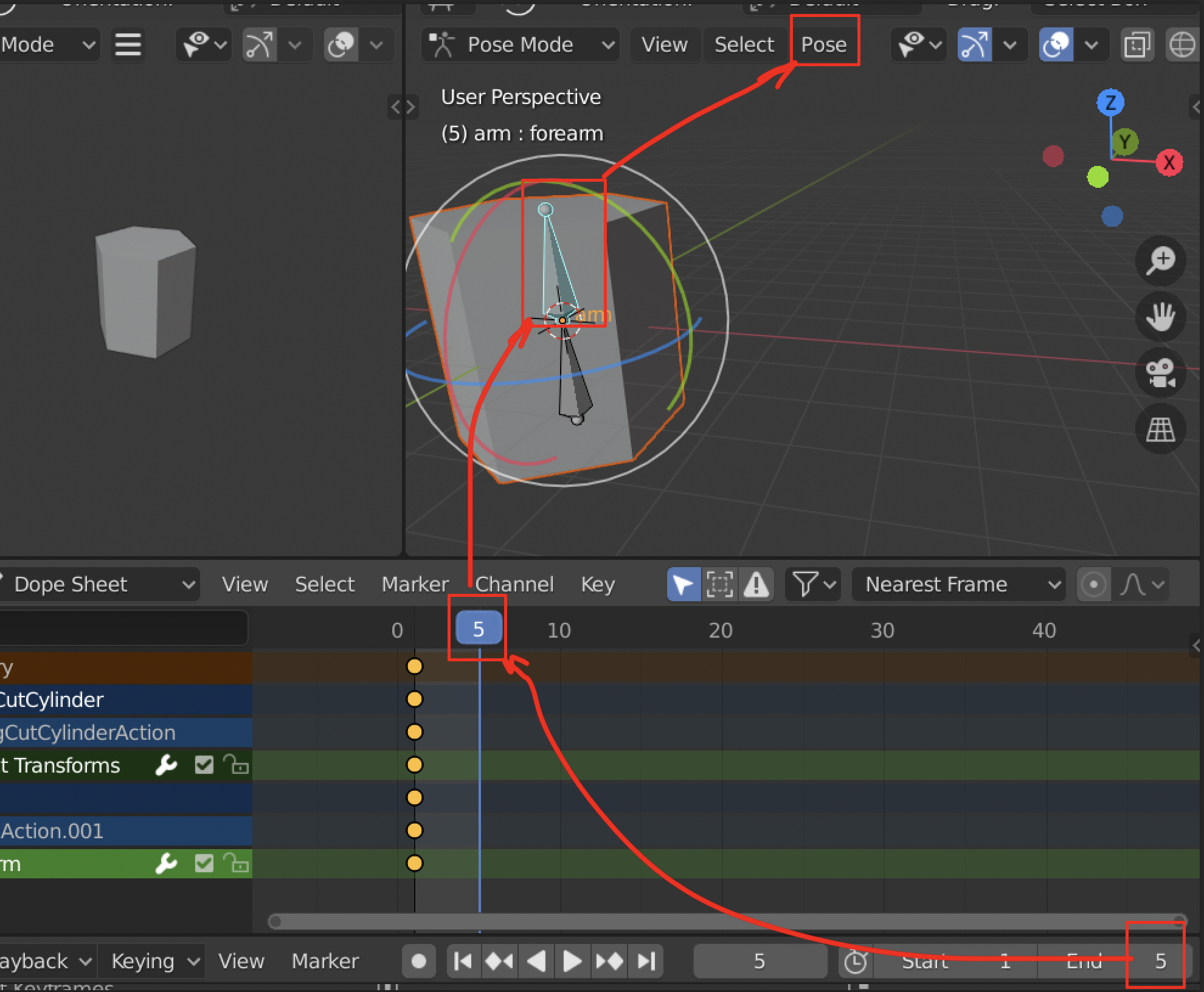Jump to the end frame button
The width and height of the screenshot is (1204, 992).
coord(646,961)
